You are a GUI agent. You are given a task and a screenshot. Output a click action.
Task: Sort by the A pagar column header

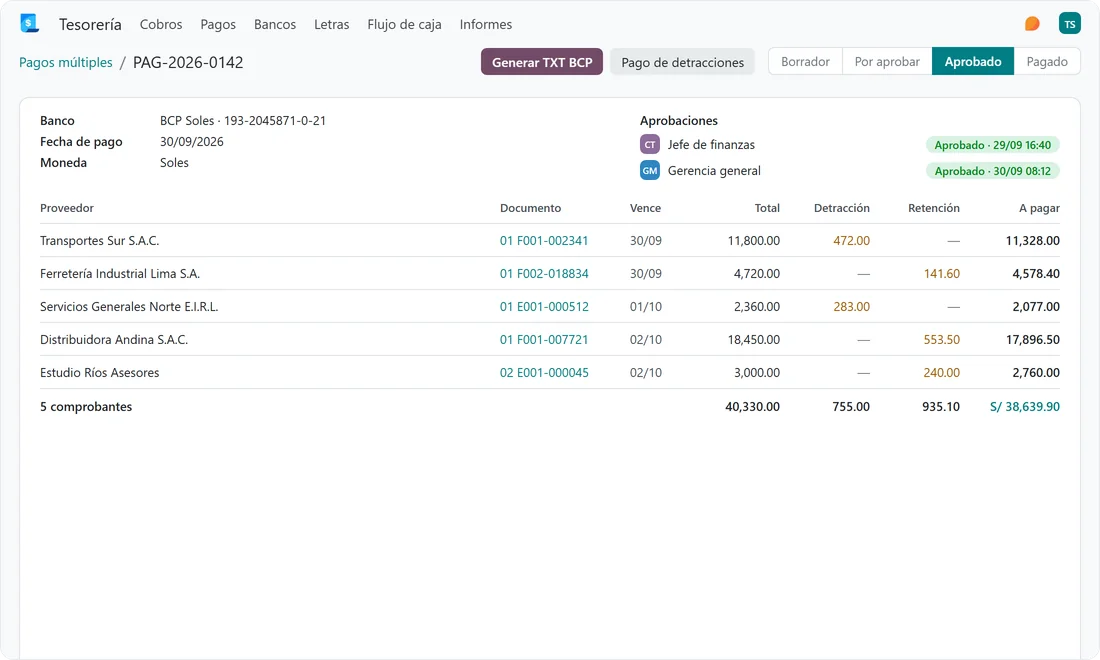click(x=1039, y=208)
